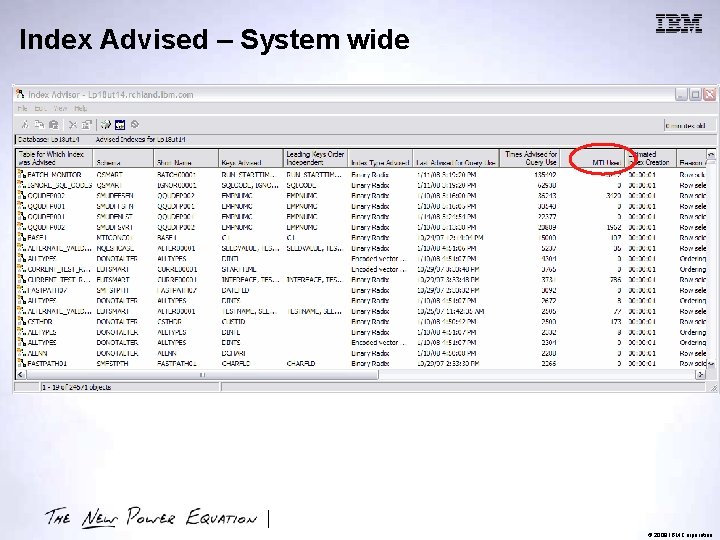This screenshot has height=540, width=720.
Task: Sort by the Short Name column header
Action: coord(186,158)
